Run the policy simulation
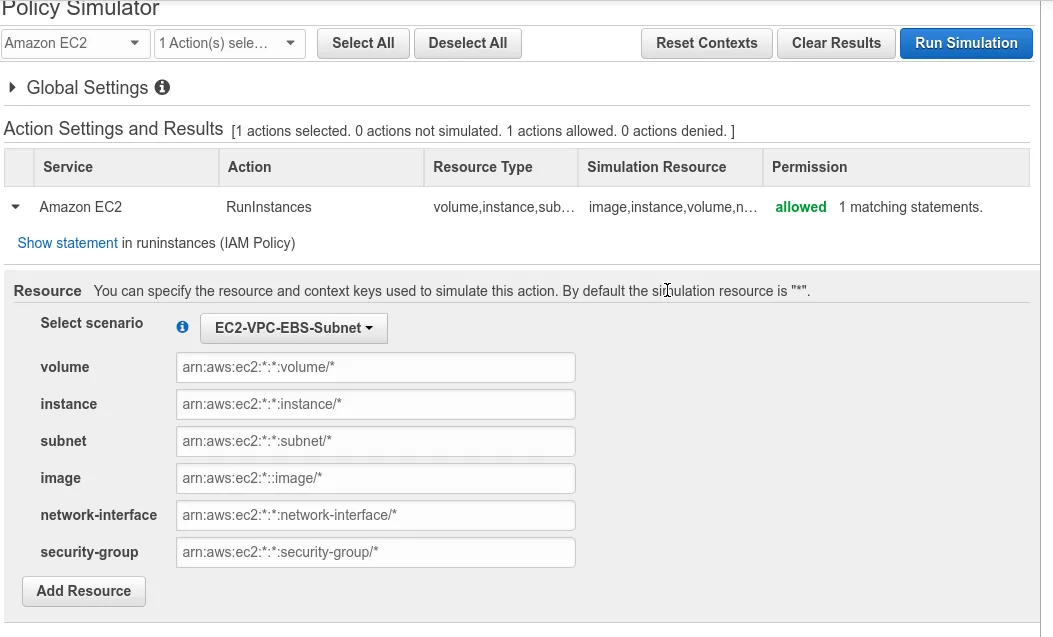The height and width of the screenshot is (637, 1053). (966, 43)
